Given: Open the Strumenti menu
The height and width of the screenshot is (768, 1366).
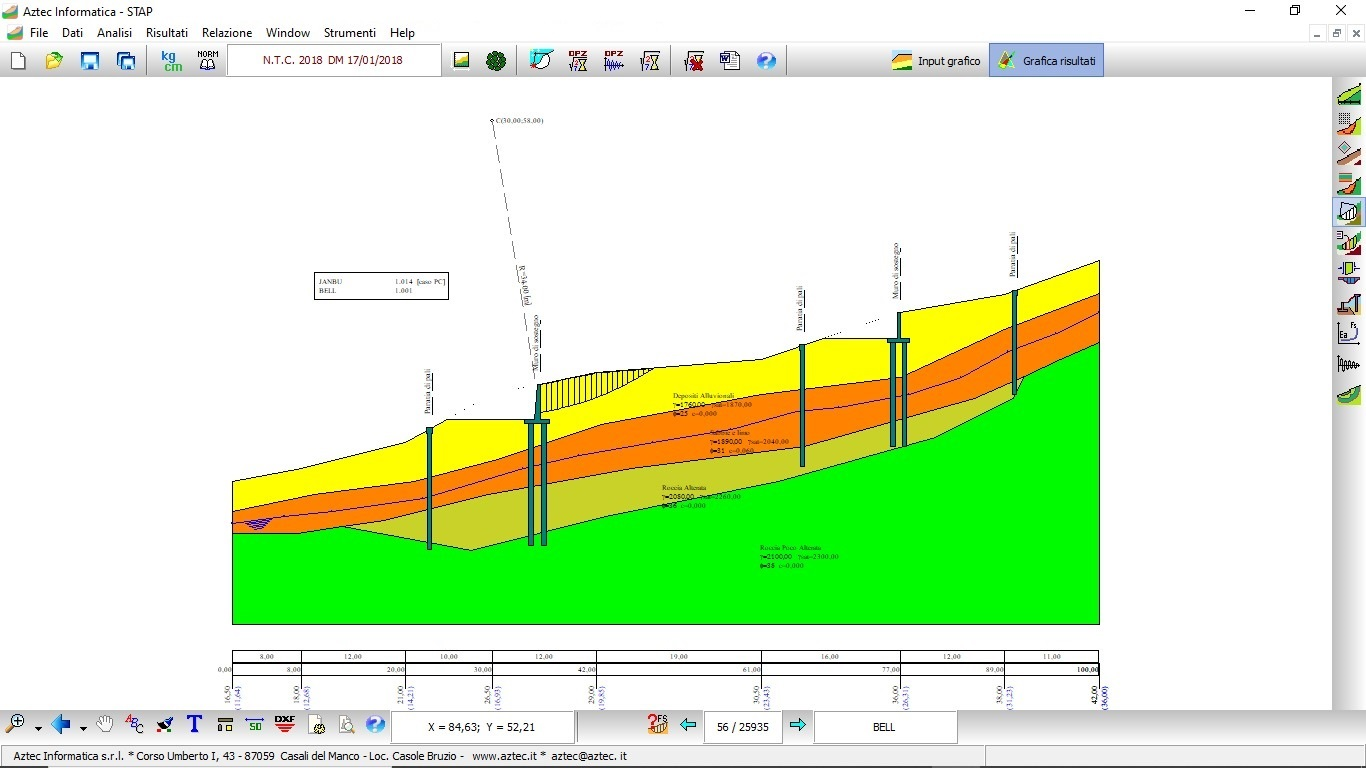Looking at the screenshot, I should coord(350,33).
